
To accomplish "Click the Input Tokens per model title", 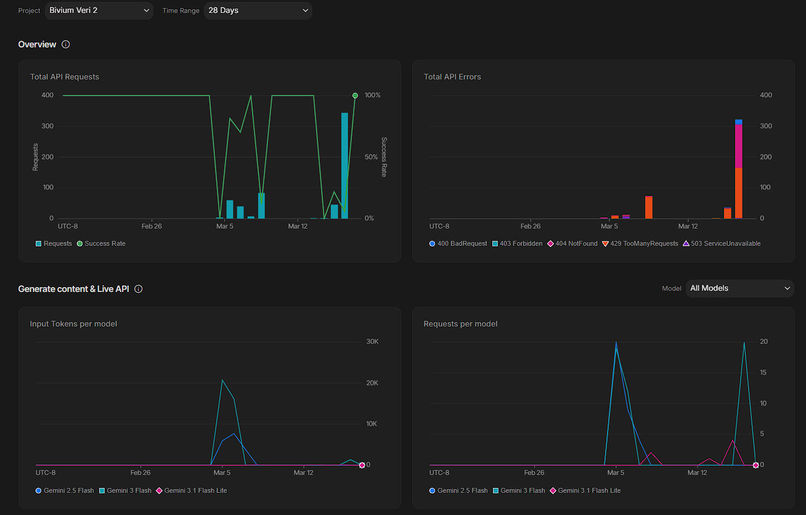I will pyautogui.click(x=74, y=324).
